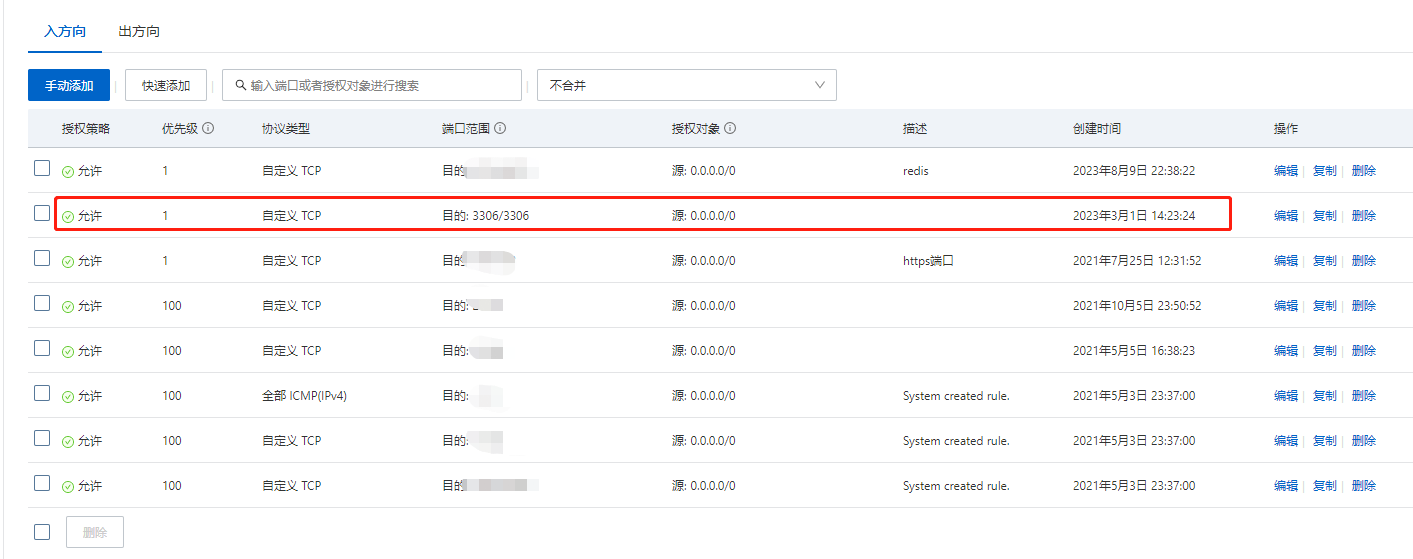
Task: Click 编辑 for rule created 2021年5月5日
Action: click(x=1286, y=351)
